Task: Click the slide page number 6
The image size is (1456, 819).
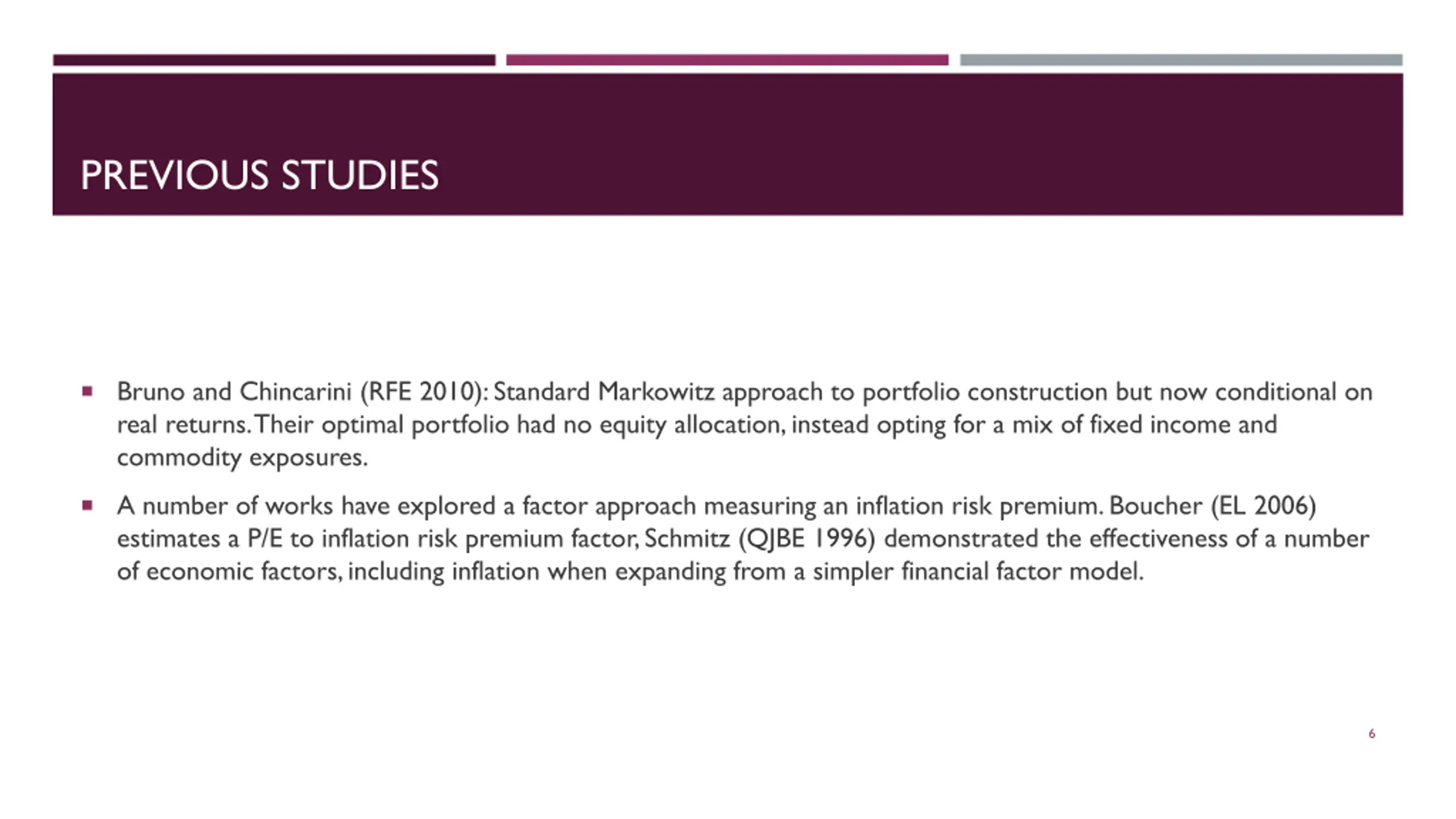Action: tap(1372, 734)
